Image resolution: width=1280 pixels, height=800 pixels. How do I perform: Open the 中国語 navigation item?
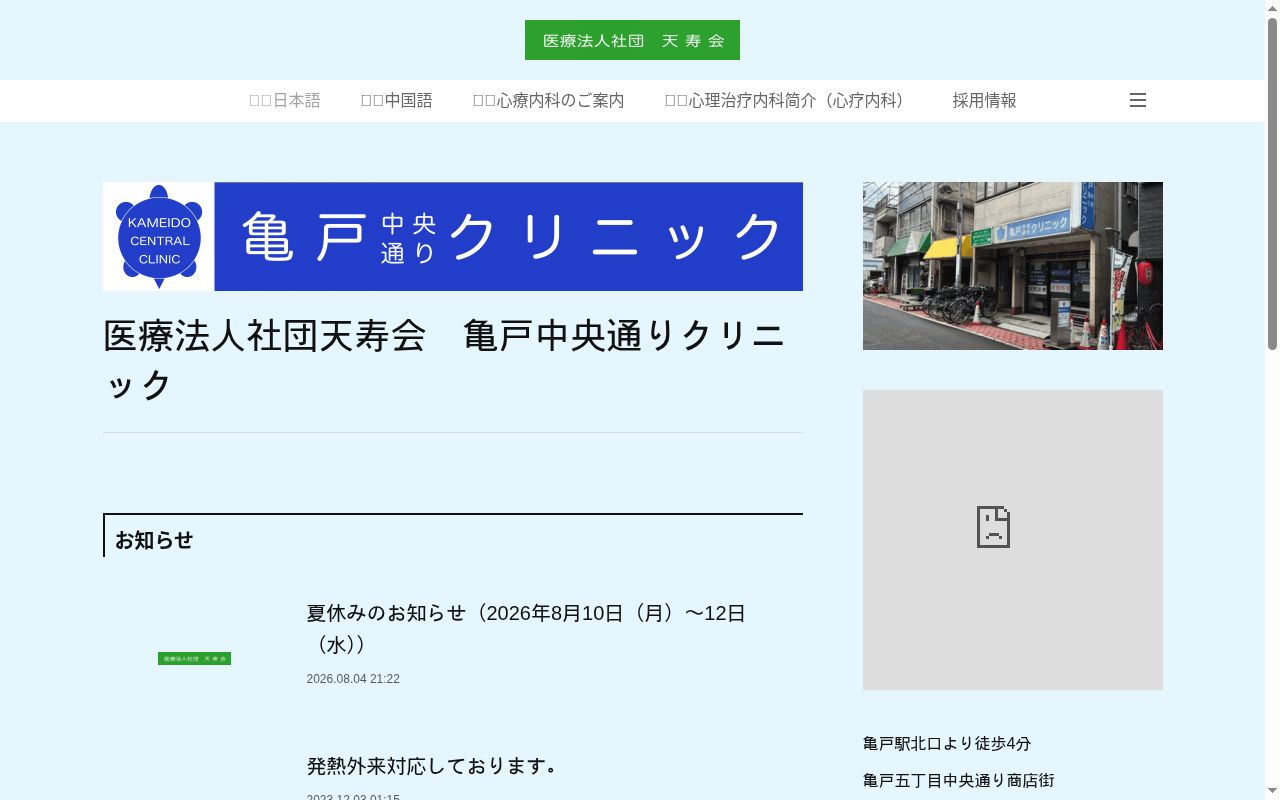click(396, 100)
